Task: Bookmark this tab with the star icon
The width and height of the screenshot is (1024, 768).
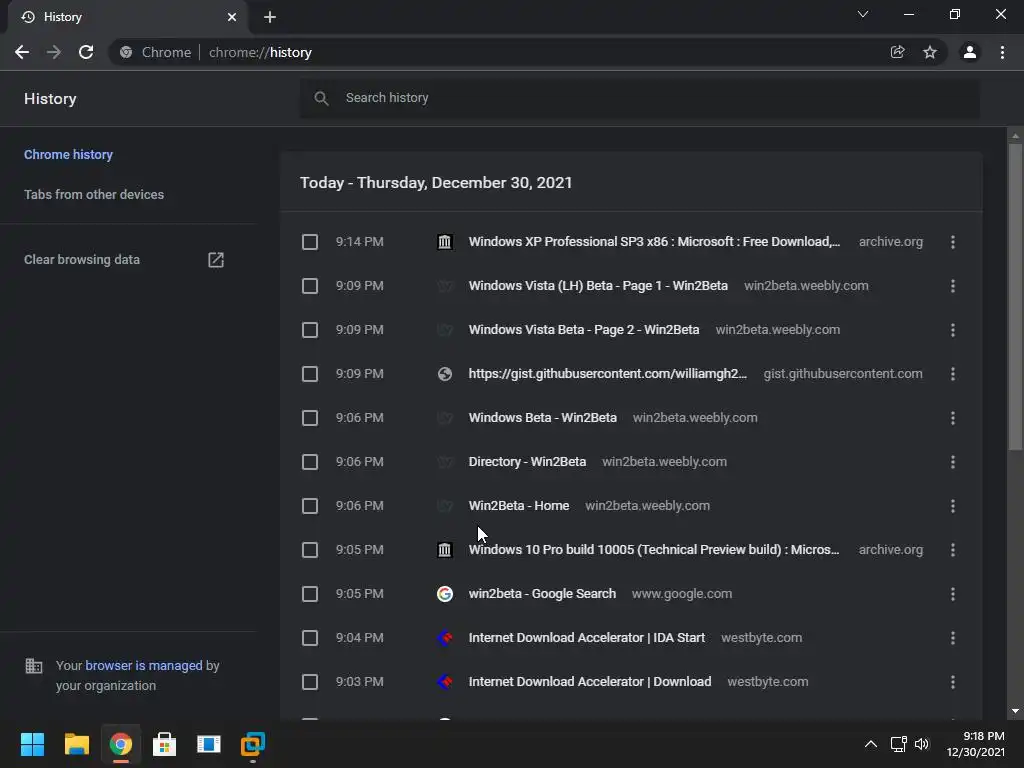Action: 930,52
